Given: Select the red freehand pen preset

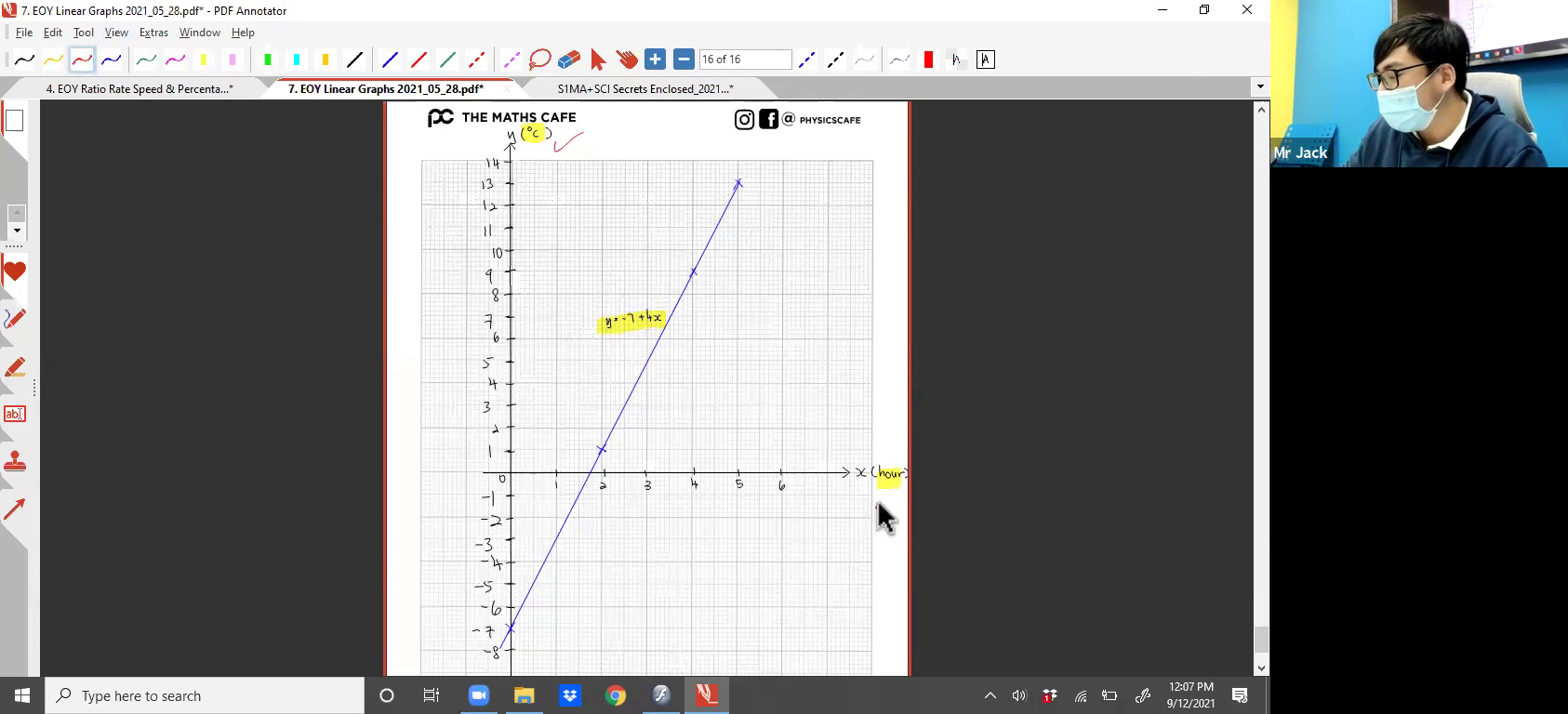Looking at the screenshot, I should coord(82,59).
